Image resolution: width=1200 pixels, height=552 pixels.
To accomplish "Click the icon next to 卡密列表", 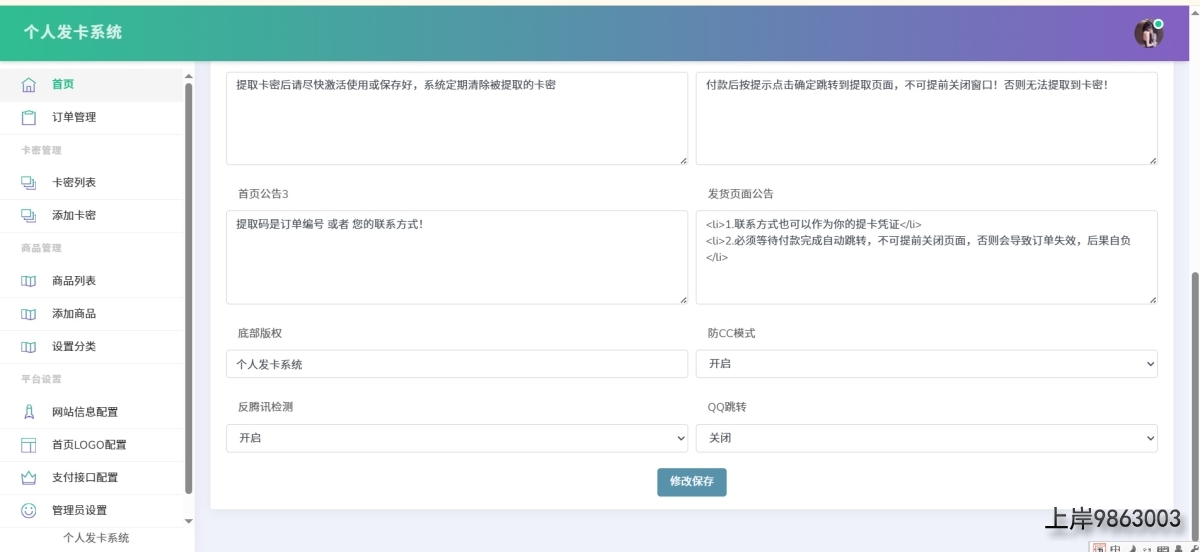I will [x=29, y=183].
